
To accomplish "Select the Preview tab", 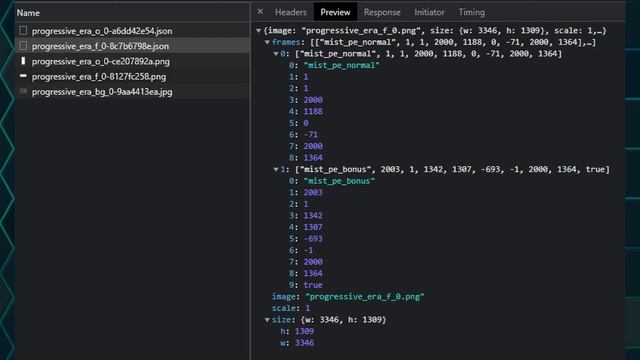I will 335,12.
